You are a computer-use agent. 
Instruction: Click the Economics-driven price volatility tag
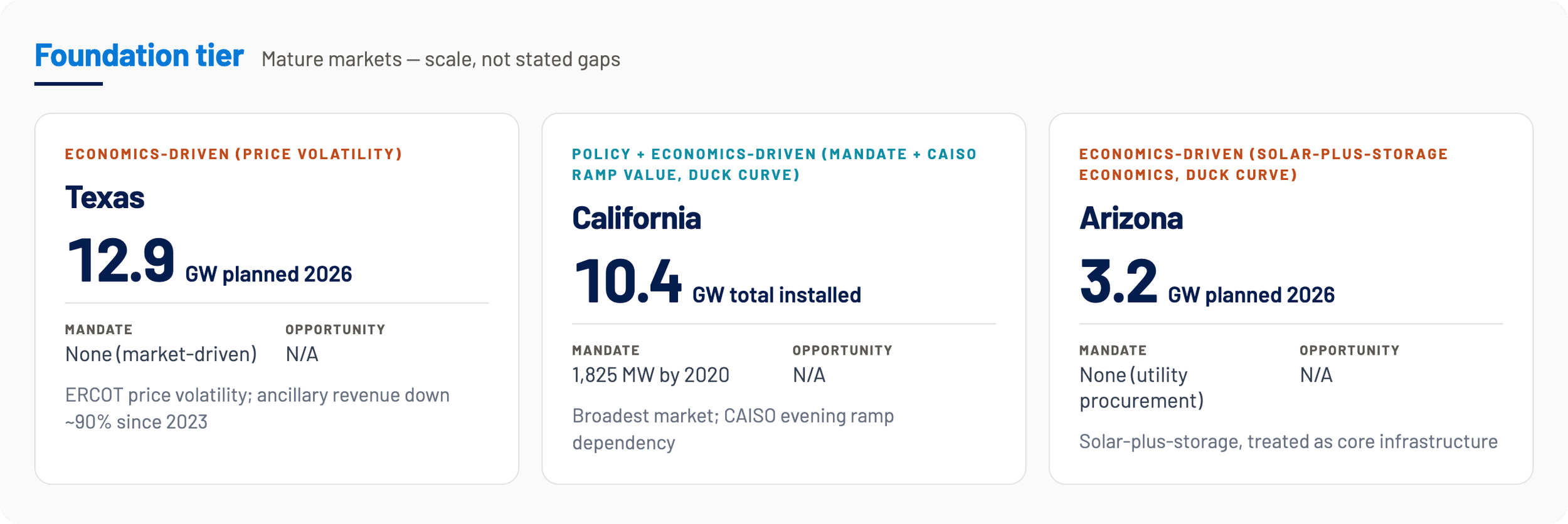click(233, 154)
